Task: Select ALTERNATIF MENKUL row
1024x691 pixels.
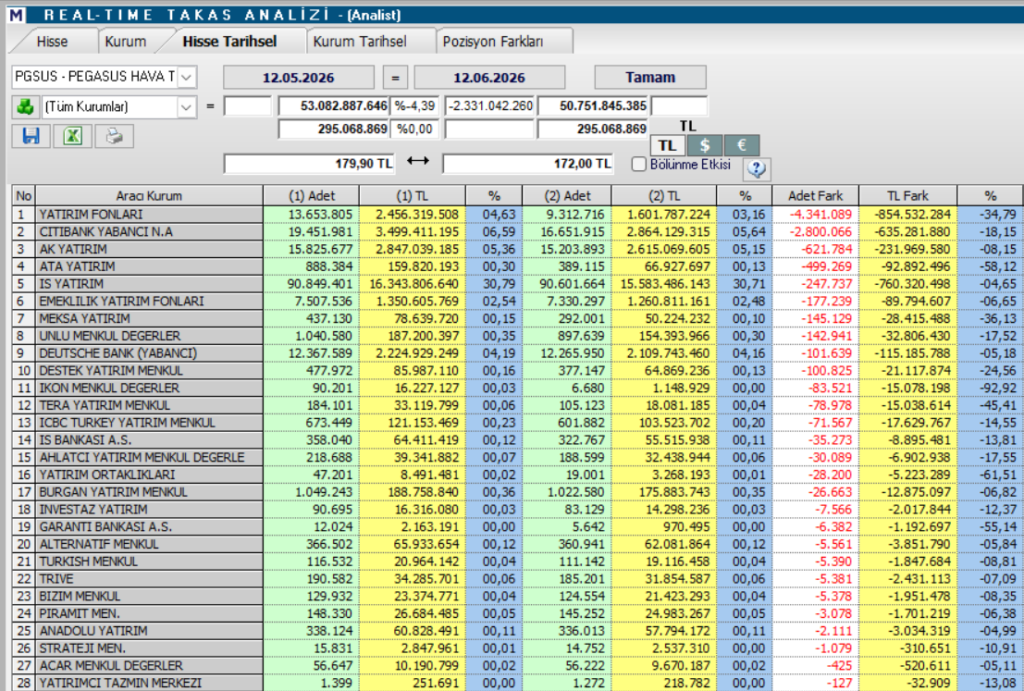Action: pyautogui.click(x=517, y=544)
